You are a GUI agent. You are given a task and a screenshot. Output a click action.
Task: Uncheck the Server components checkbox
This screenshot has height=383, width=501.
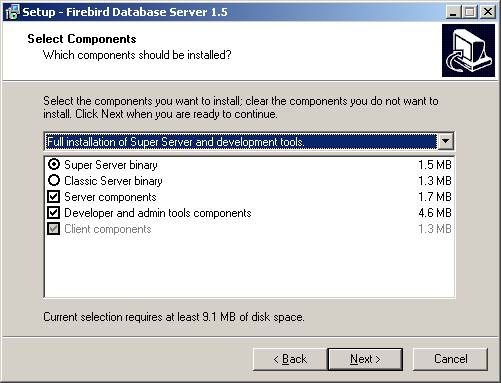(x=54, y=197)
